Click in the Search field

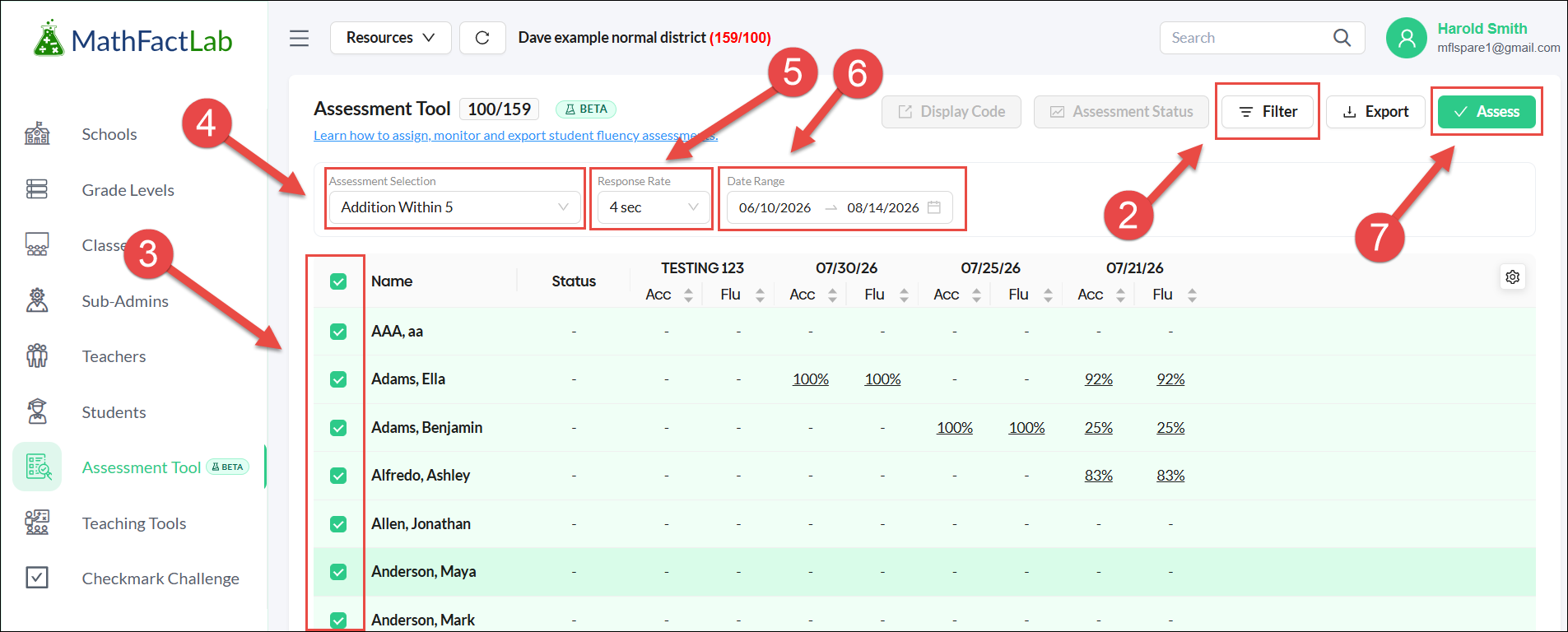1247,38
